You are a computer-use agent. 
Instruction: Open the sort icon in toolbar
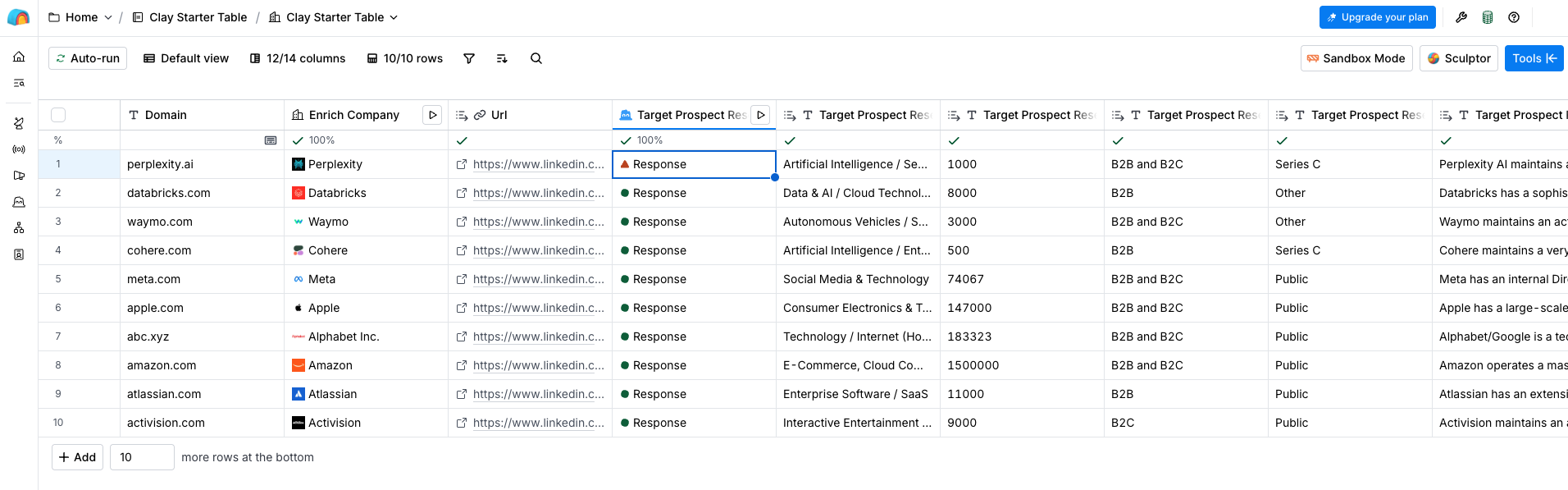(x=502, y=58)
